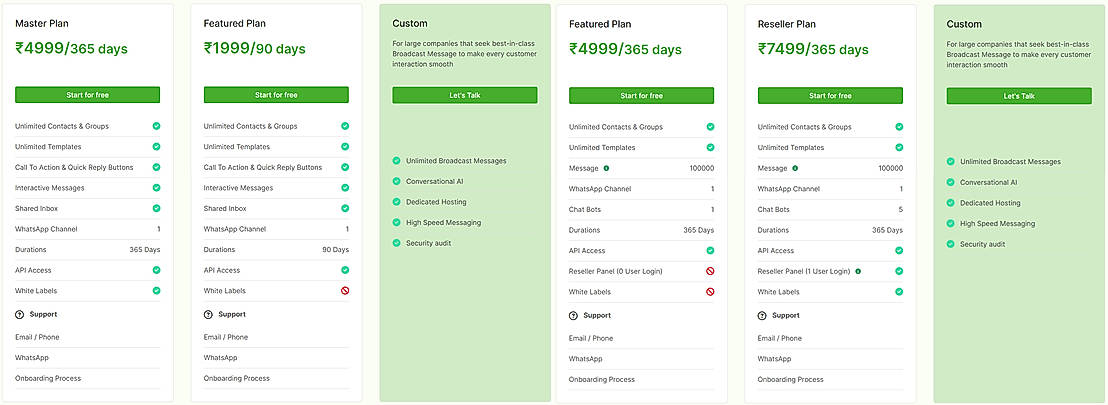This screenshot has height=405, width=1108.
Task: Start for free on the Reseller Plan
Action: tap(830, 96)
